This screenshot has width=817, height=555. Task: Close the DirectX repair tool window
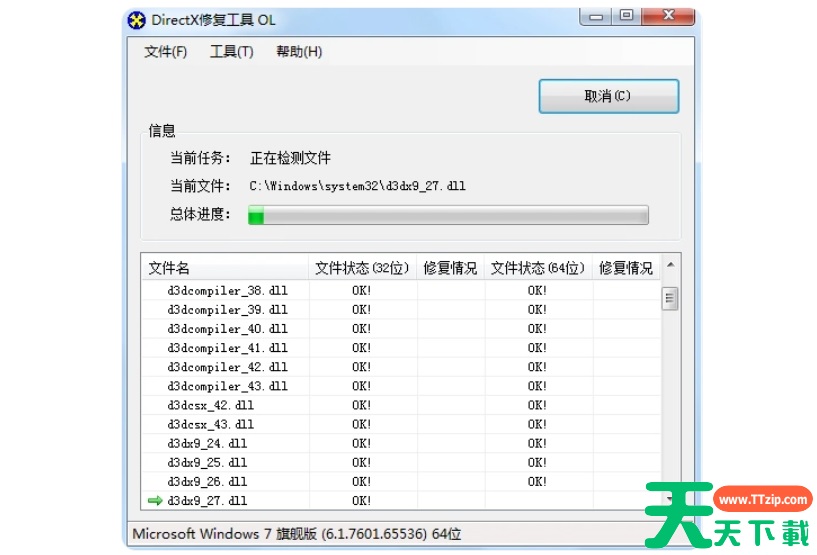click(x=669, y=16)
